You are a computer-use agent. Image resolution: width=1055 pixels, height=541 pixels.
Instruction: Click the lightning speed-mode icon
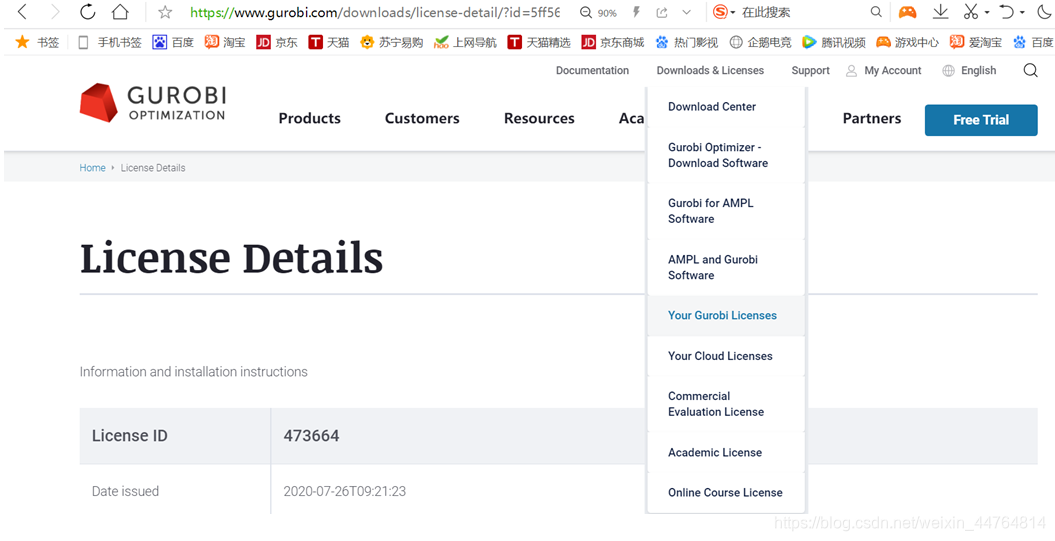coord(636,12)
